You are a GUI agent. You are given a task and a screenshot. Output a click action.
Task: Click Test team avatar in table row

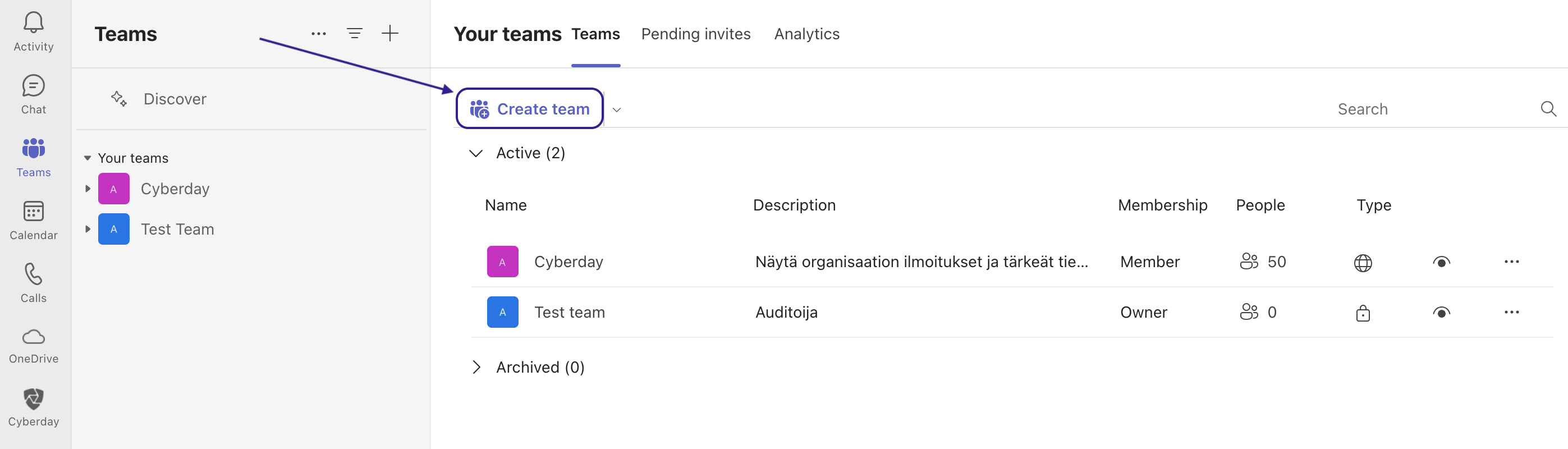pos(502,312)
